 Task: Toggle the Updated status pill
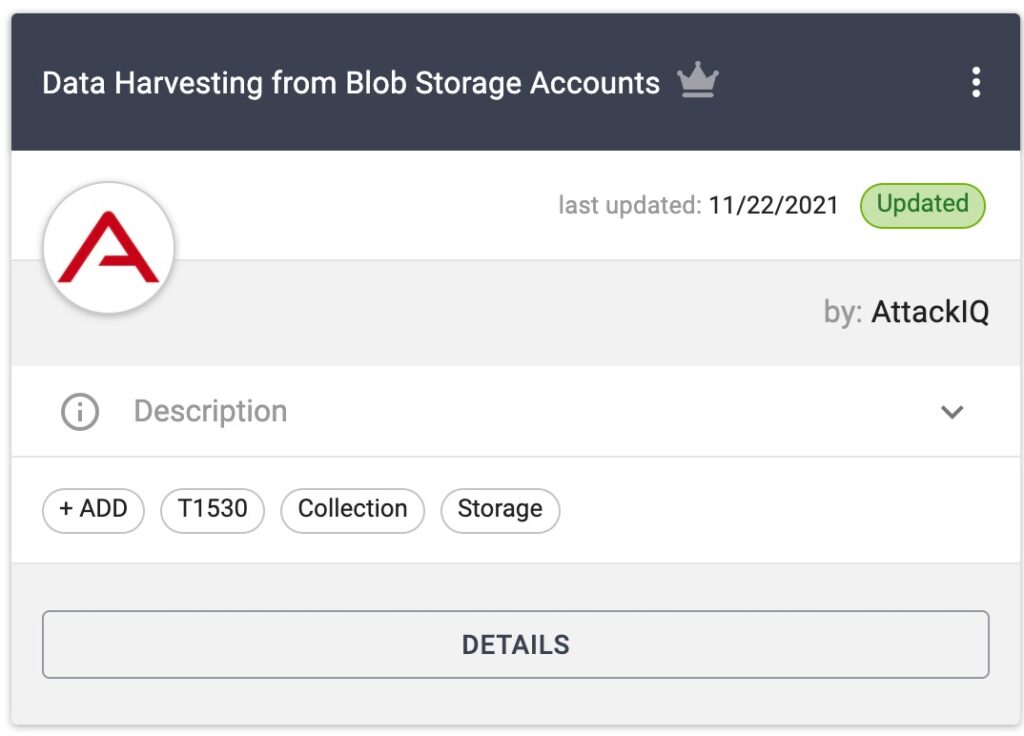point(922,205)
